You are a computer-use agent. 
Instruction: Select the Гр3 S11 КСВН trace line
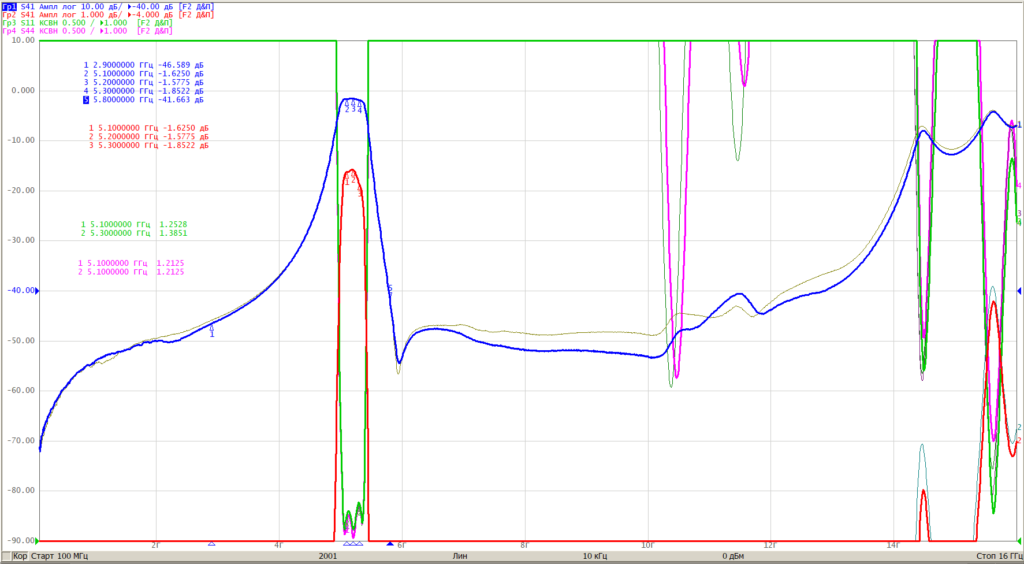85,23
